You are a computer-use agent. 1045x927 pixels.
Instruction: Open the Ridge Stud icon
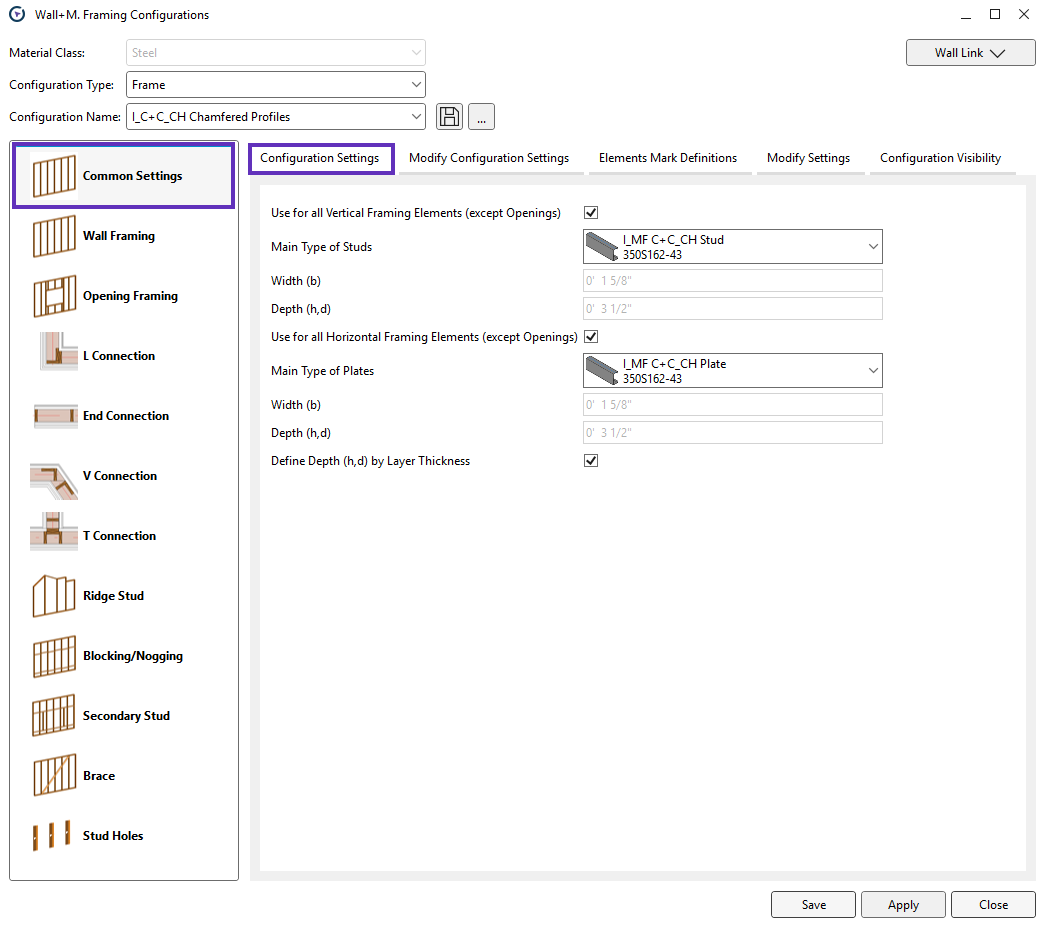coord(54,597)
